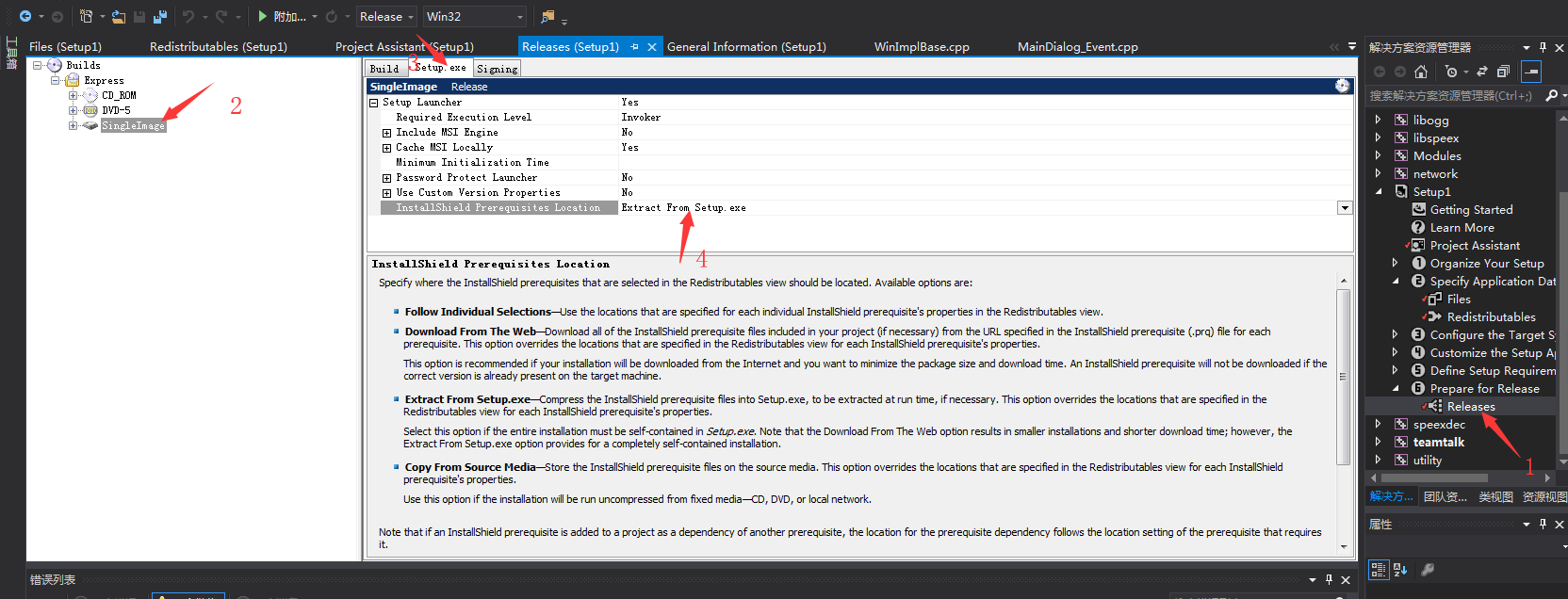
Task: Switch to the 类视图 bottom tab
Action: tap(1495, 496)
